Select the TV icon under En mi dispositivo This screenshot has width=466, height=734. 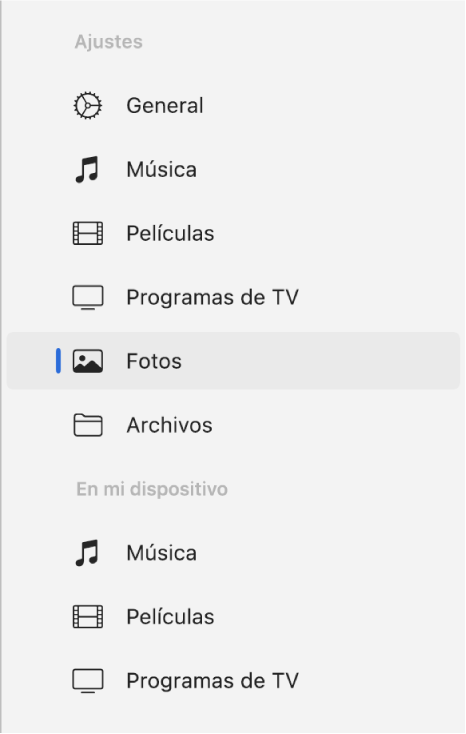click(x=88, y=681)
